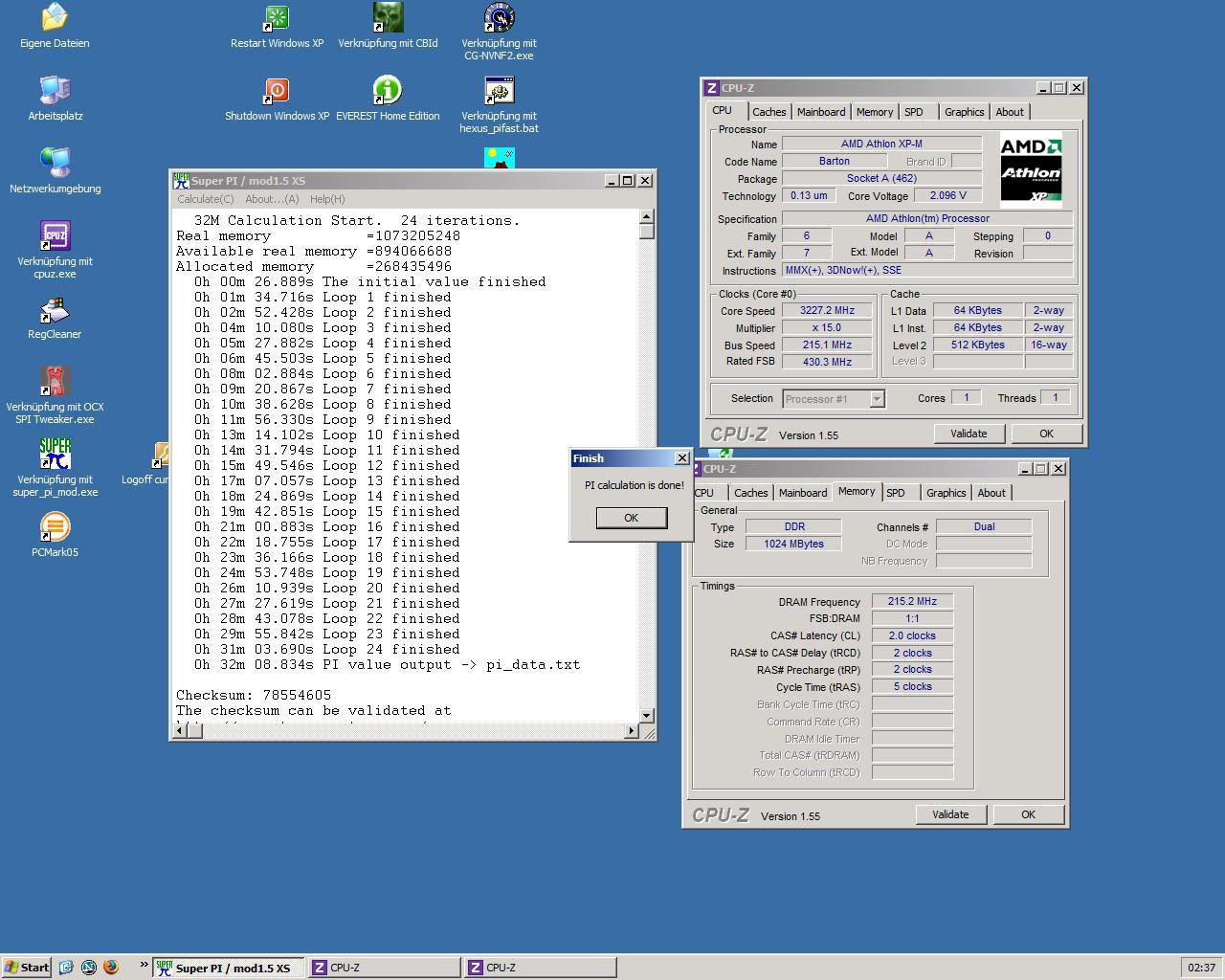Run the hexus_pifast.bat shortcut icon

499,90
